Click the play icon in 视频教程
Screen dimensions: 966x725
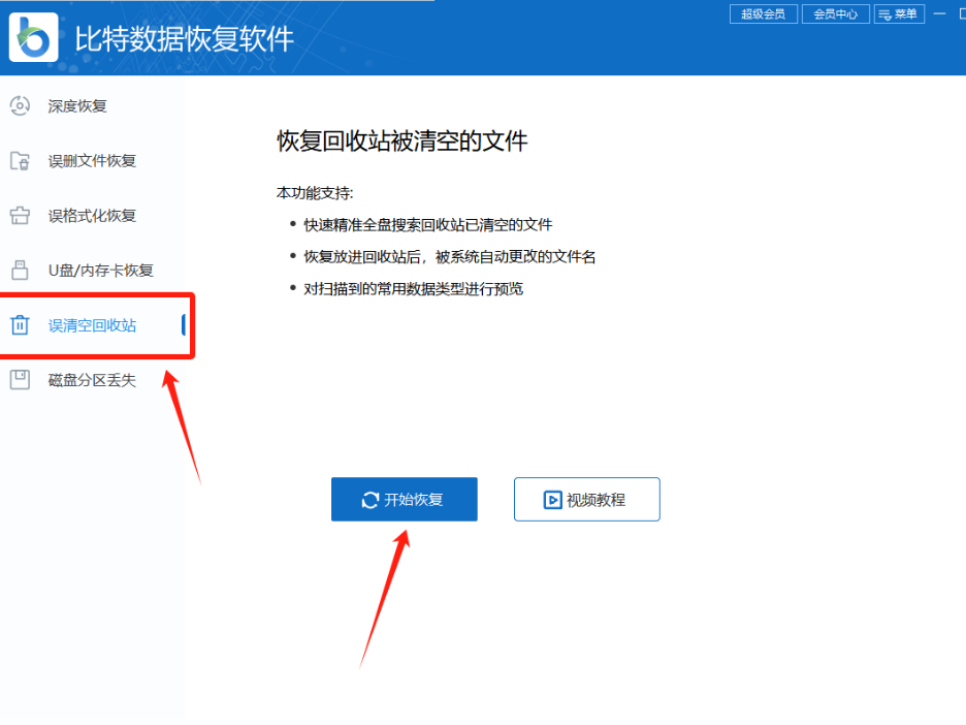(x=552, y=500)
